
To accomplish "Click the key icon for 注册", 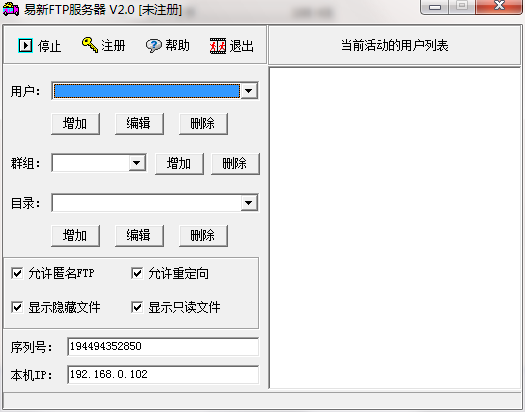I will point(90,45).
